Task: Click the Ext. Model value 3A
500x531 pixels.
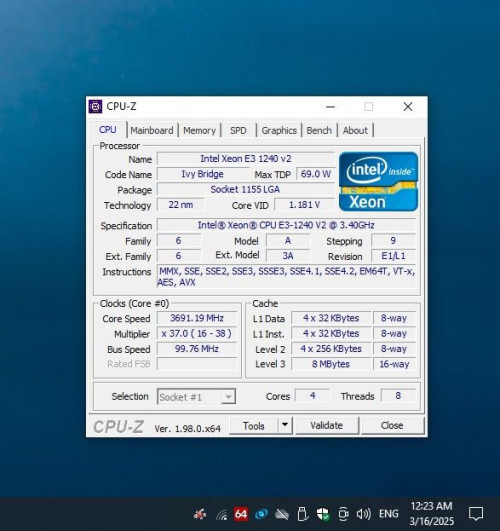Action: (288, 256)
